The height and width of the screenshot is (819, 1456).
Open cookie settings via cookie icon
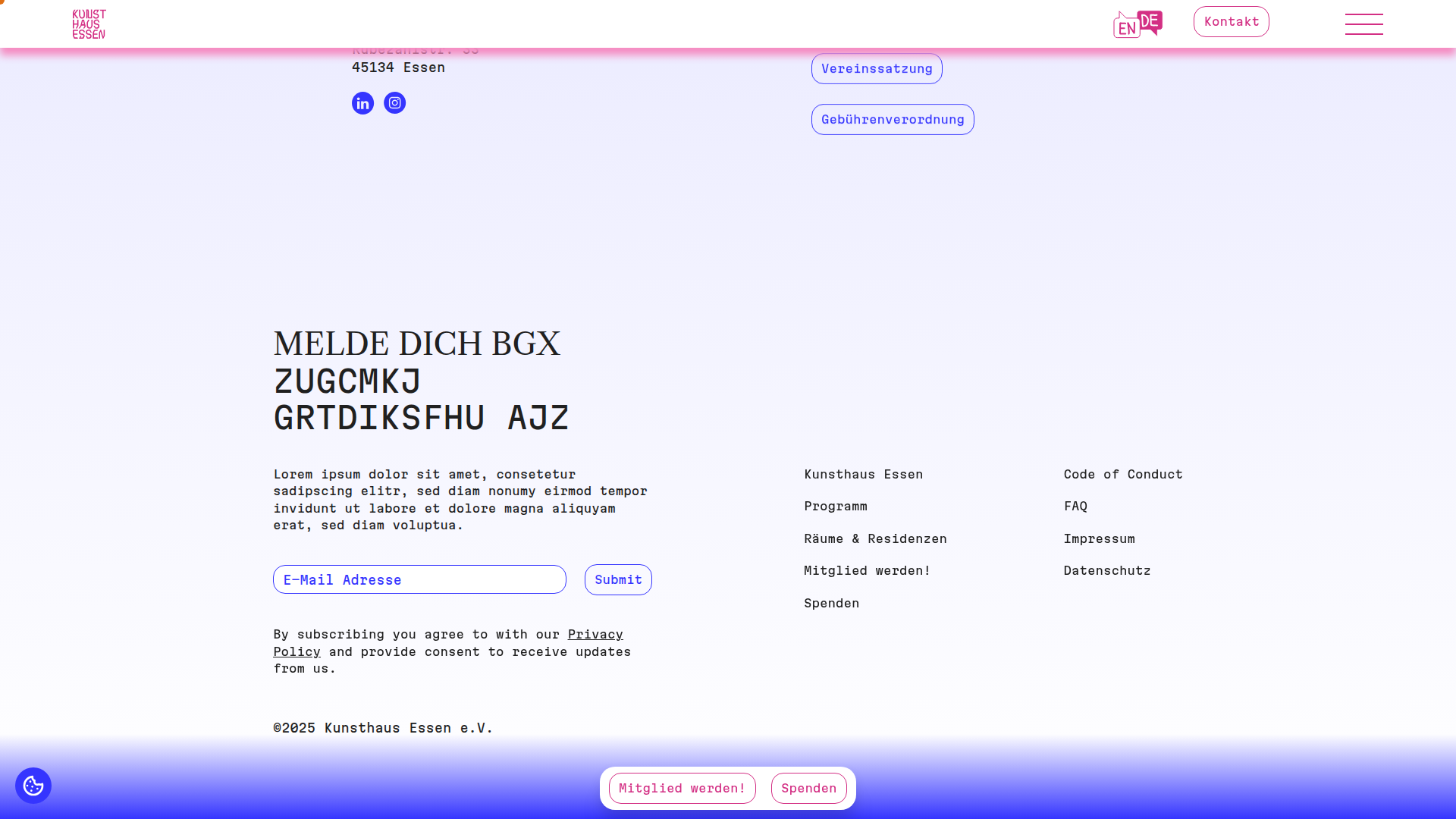click(x=33, y=786)
